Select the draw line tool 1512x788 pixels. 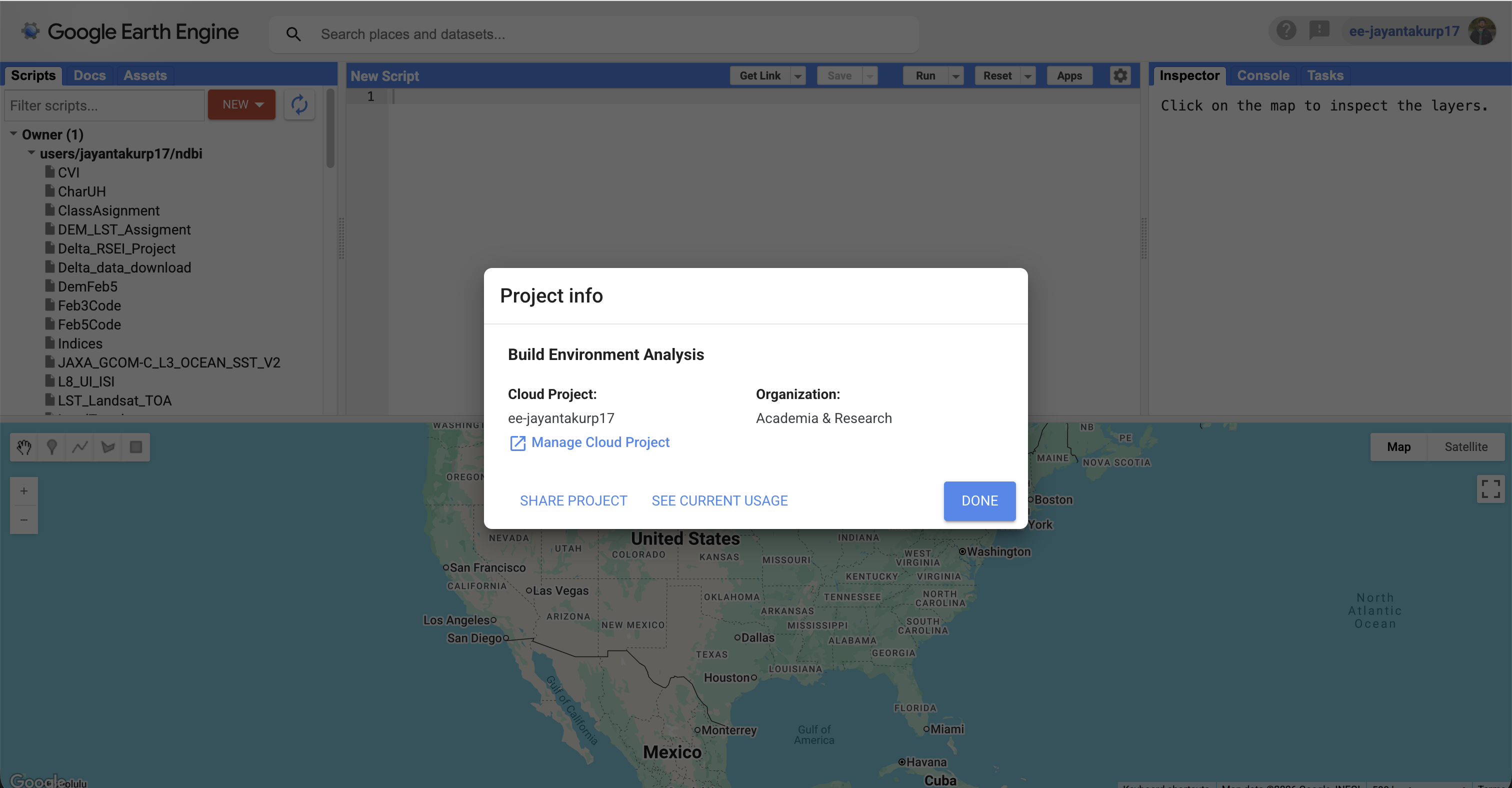pos(80,447)
